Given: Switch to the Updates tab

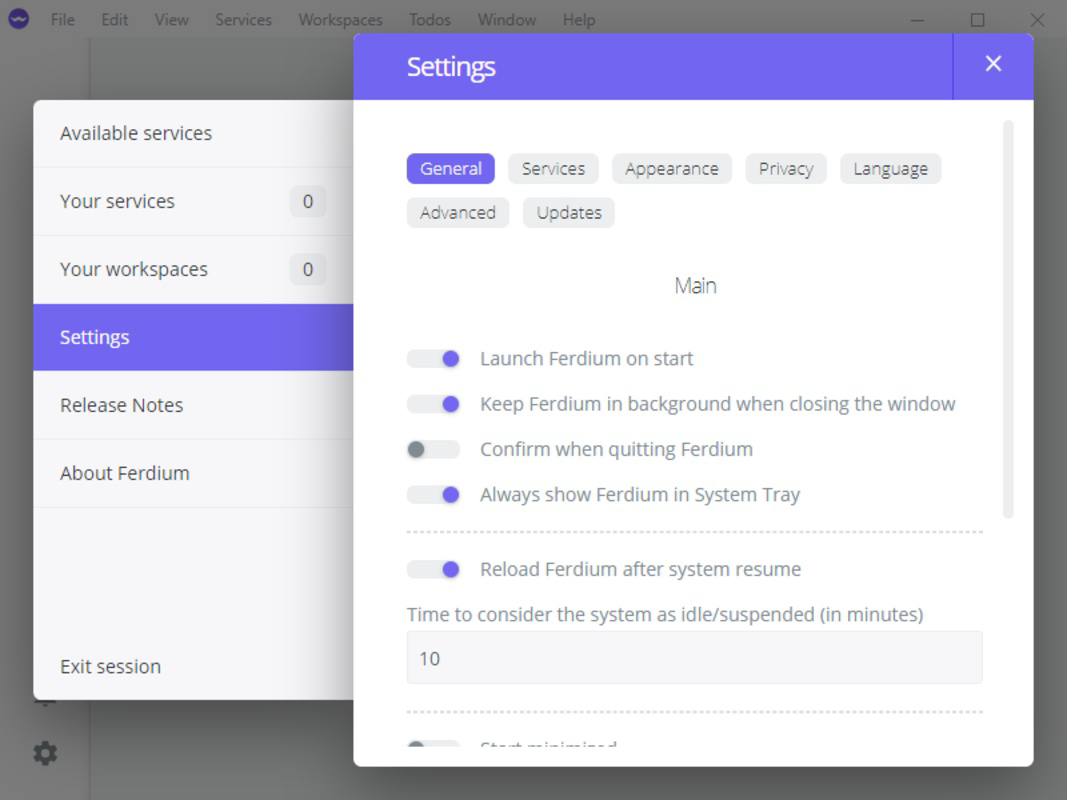Looking at the screenshot, I should (x=569, y=213).
